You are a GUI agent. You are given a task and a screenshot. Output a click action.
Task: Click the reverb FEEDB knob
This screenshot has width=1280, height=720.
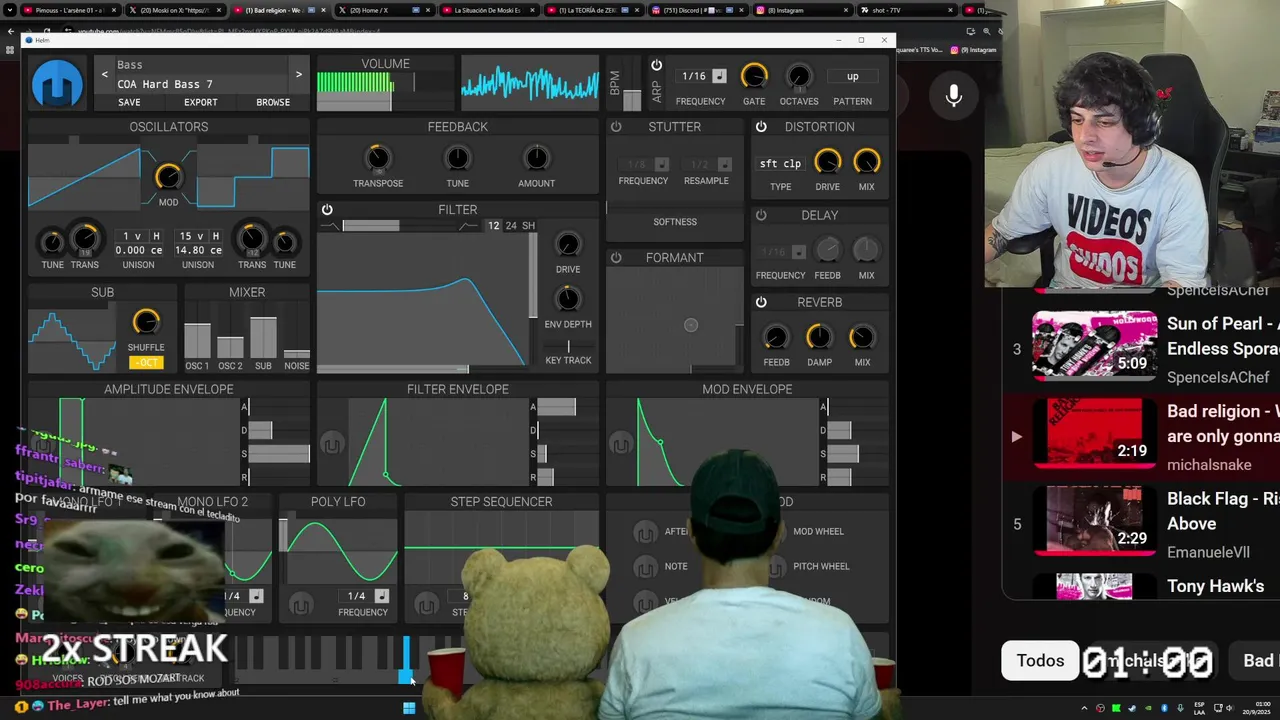pyautogui.click(x=776, y=337)
